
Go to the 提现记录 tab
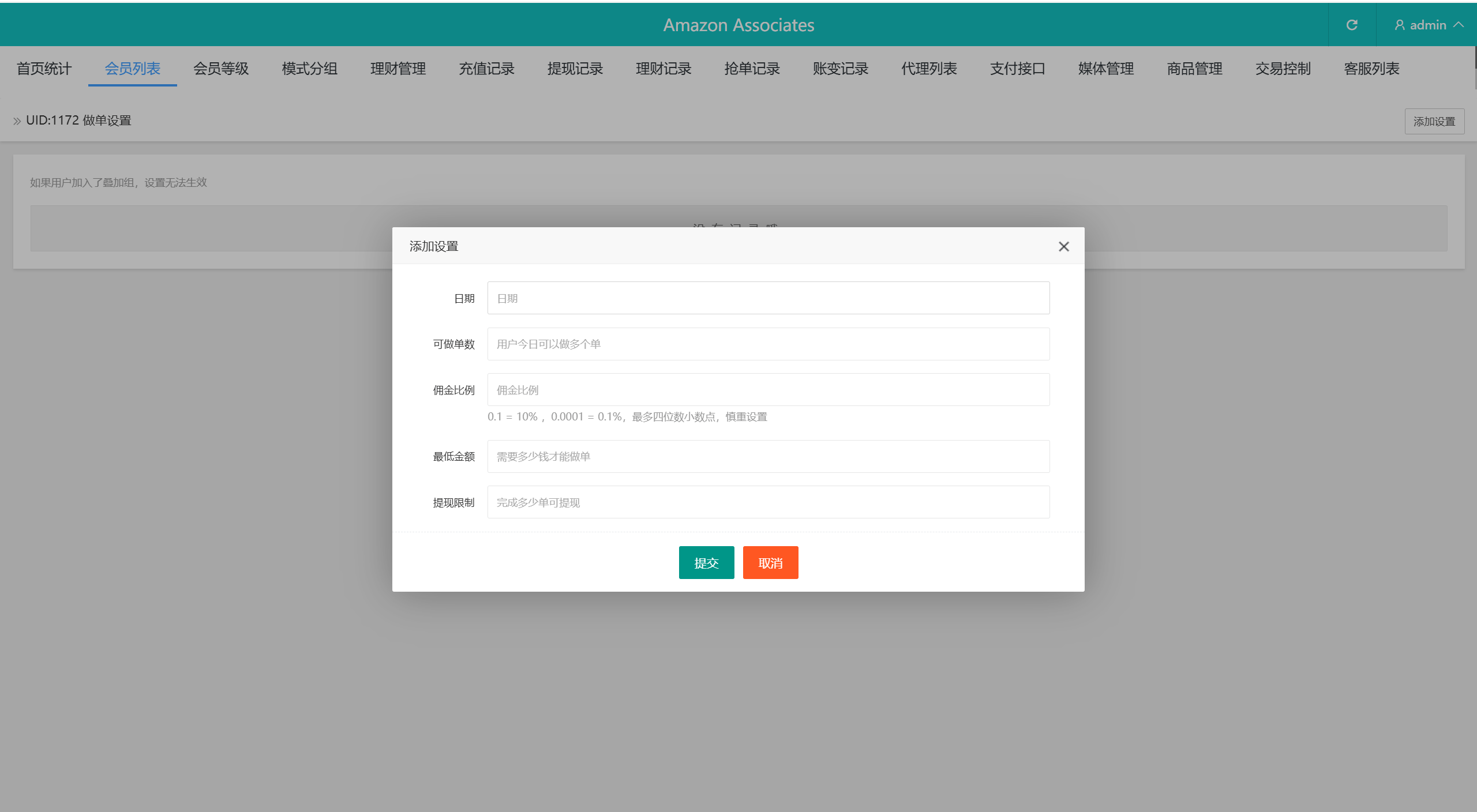pos(575,69)
